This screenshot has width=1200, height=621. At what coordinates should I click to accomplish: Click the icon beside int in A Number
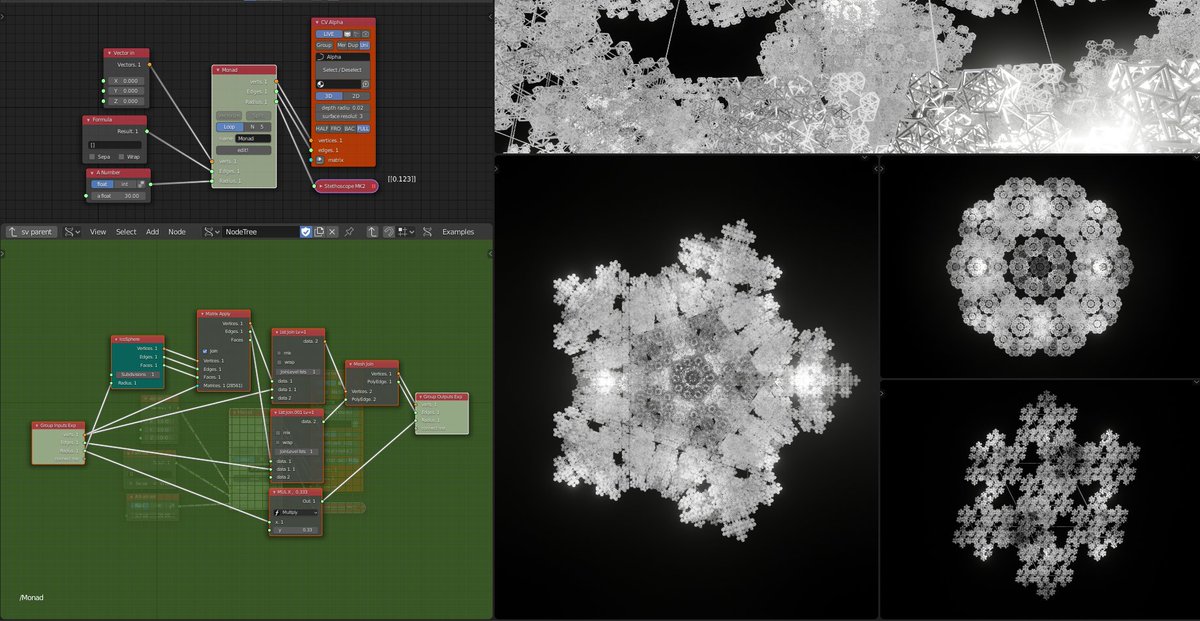coord(141,184)
